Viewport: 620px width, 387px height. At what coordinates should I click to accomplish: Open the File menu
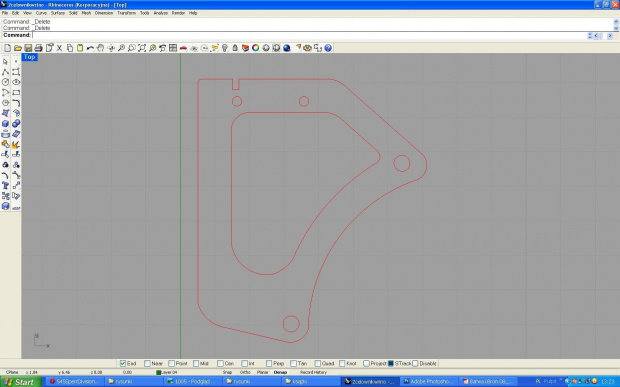[x=5, y=13]
